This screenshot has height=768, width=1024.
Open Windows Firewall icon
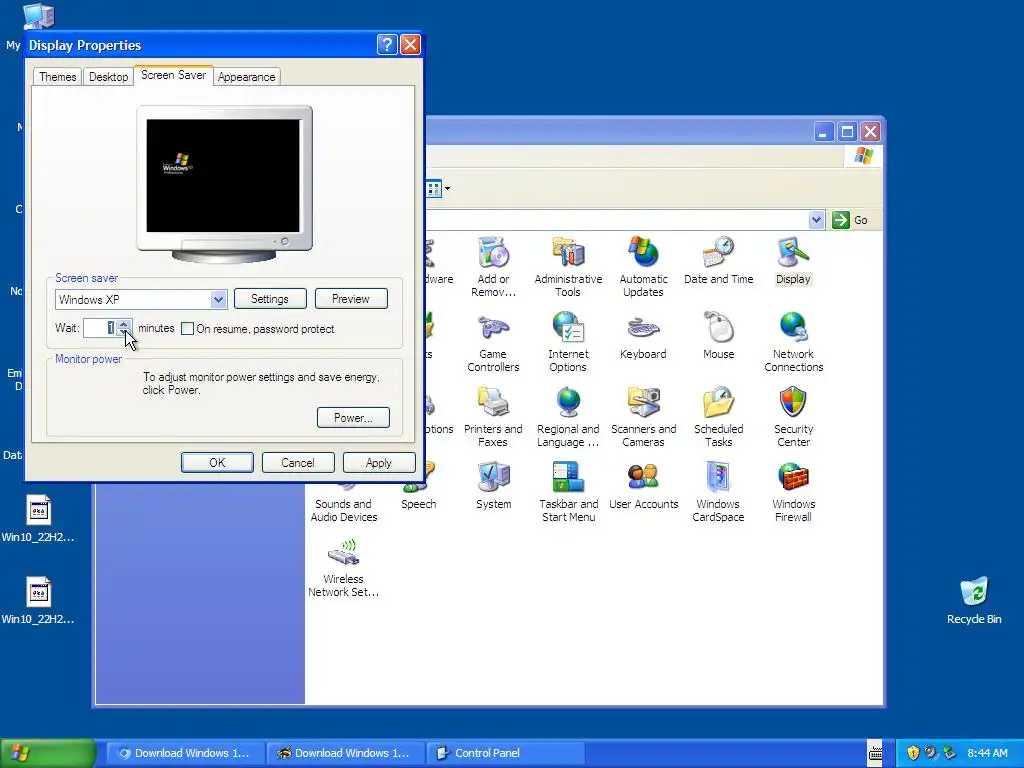[793, 492]
